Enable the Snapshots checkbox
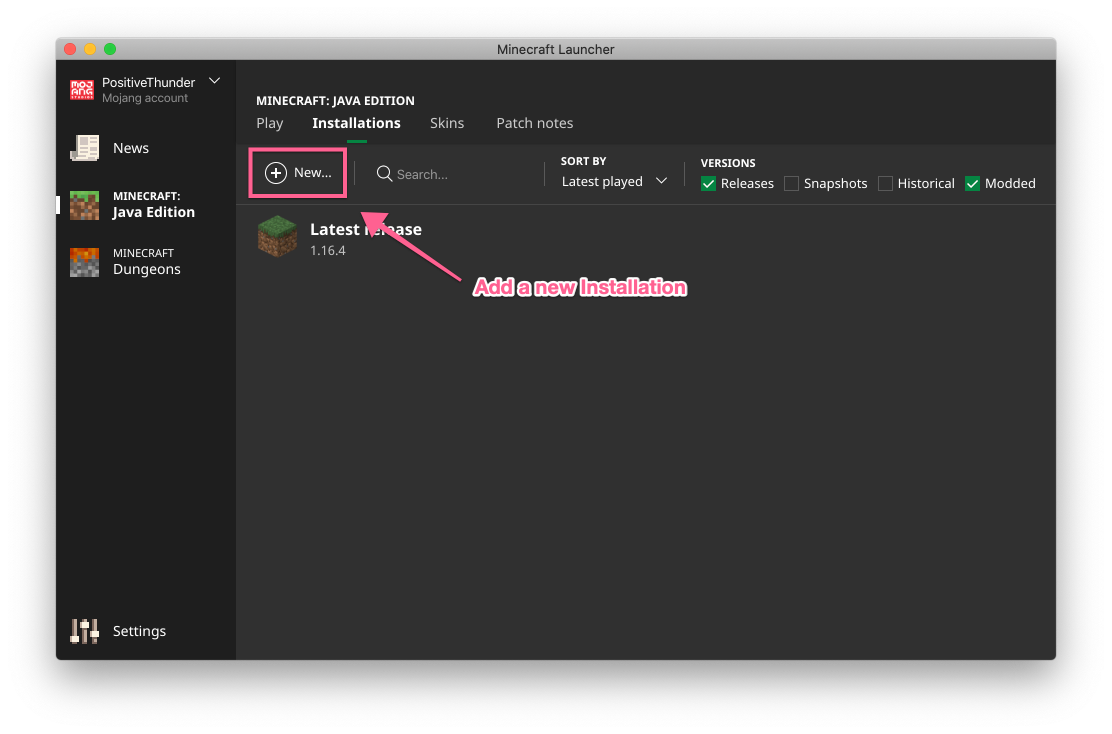The width and height of the screenshot is (1112, 734). click(x=791, y=184)
